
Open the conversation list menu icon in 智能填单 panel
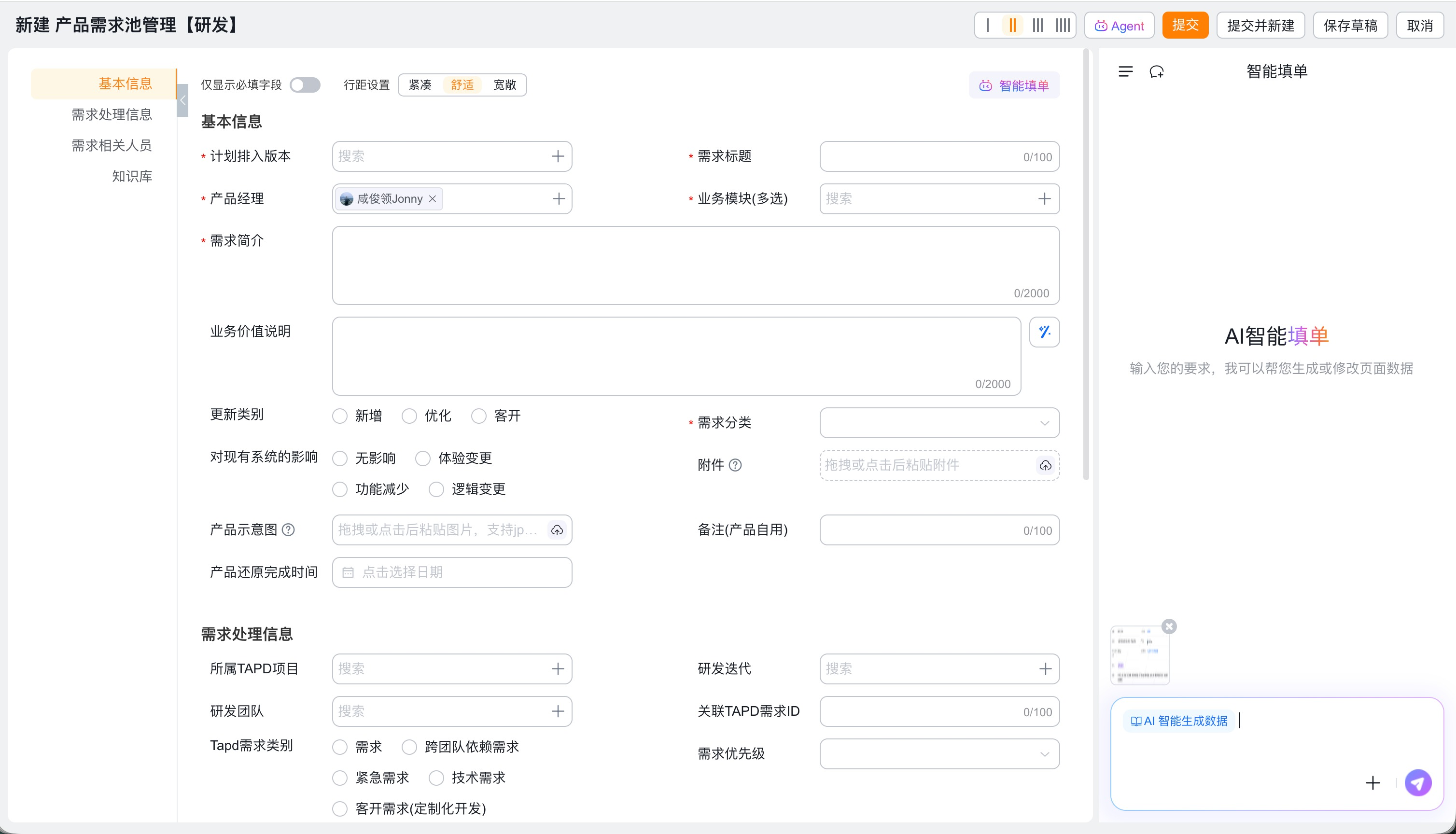coord(1125,71)
